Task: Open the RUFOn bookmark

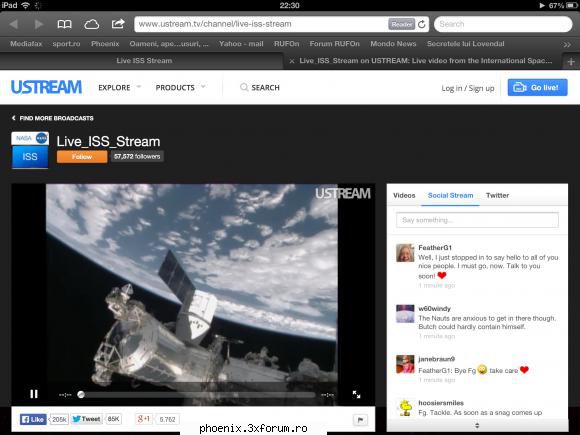Action: [x=286, y=44]
